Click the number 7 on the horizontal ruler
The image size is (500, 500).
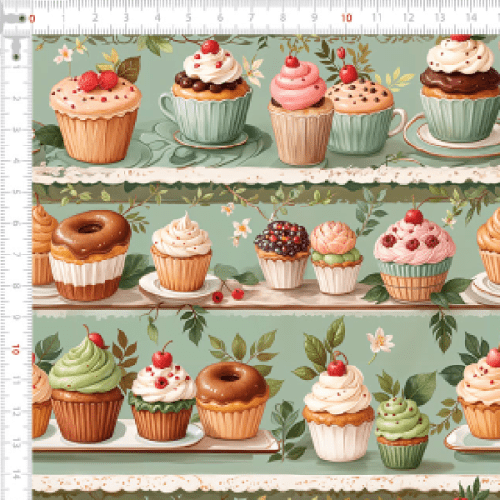pyautogui.click(x=252, y=18)
